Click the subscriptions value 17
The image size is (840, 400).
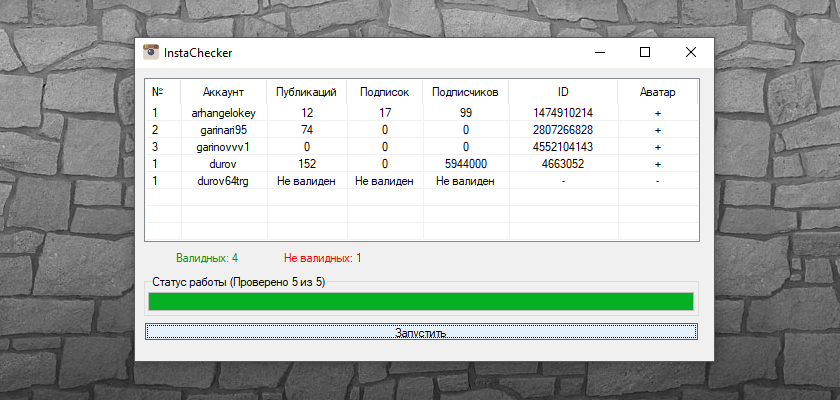(x=385, y=113)
